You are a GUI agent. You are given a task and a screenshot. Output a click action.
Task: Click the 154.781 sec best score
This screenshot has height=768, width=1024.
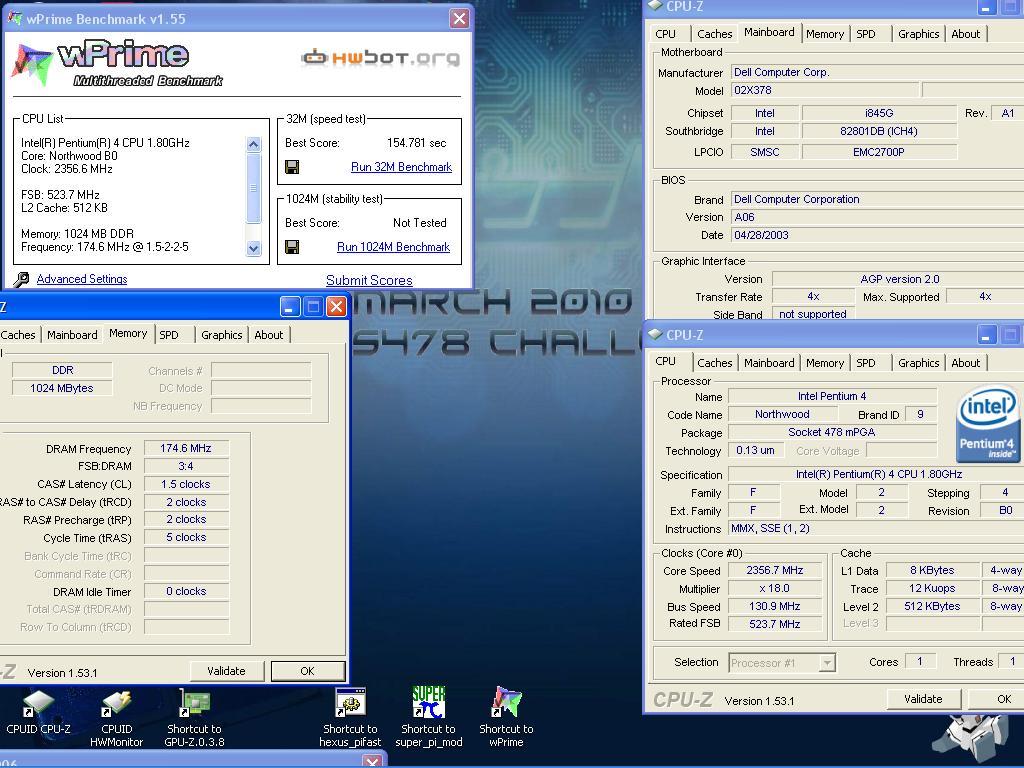tap(417, 143)
